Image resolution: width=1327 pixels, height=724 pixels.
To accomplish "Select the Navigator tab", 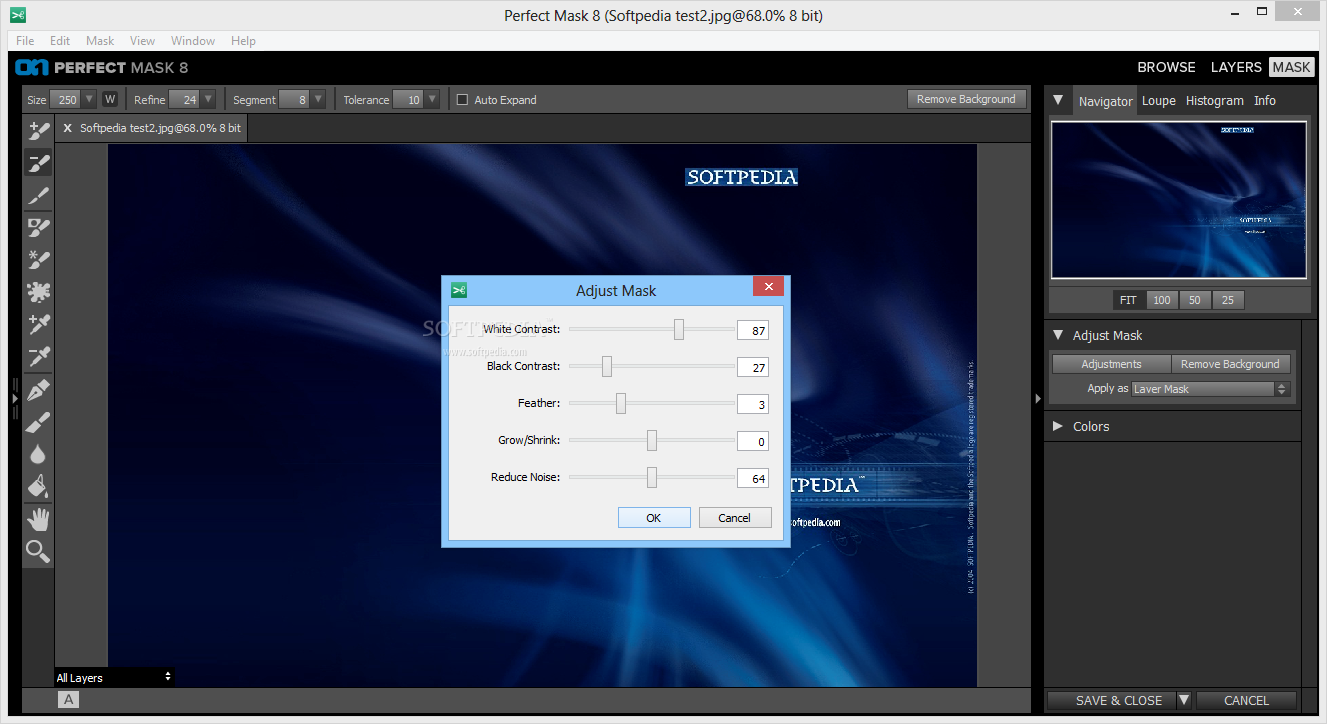I will [x=1105, y=101].
